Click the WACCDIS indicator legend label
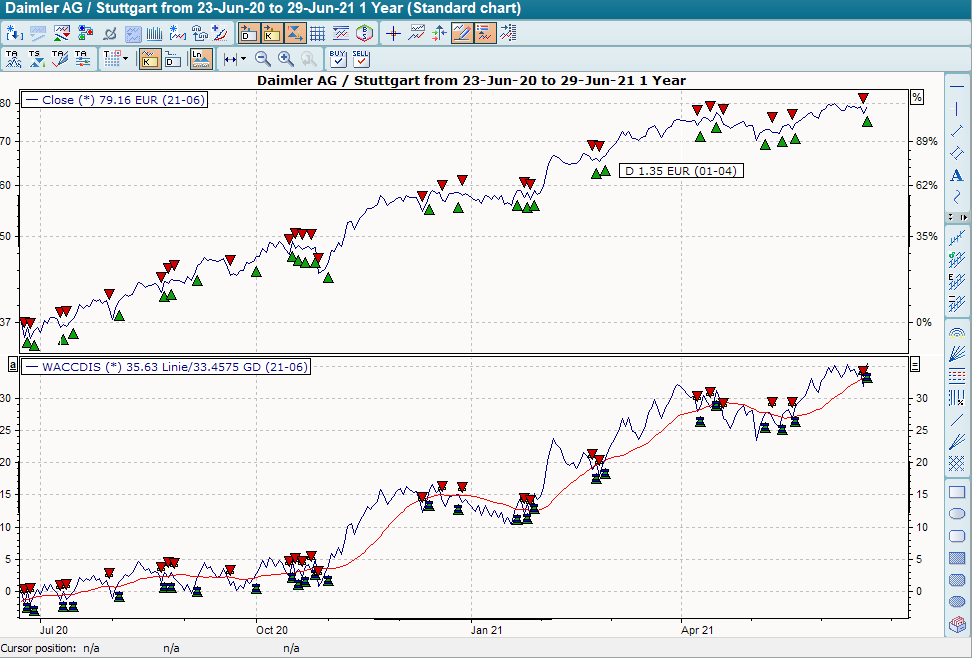This screenshot has height=658, width=972. coord(165,366)
